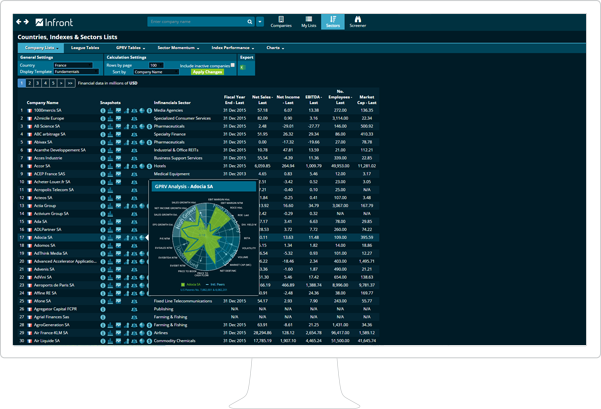
Task: Jump to the last page
Action: tap(70, 83)
